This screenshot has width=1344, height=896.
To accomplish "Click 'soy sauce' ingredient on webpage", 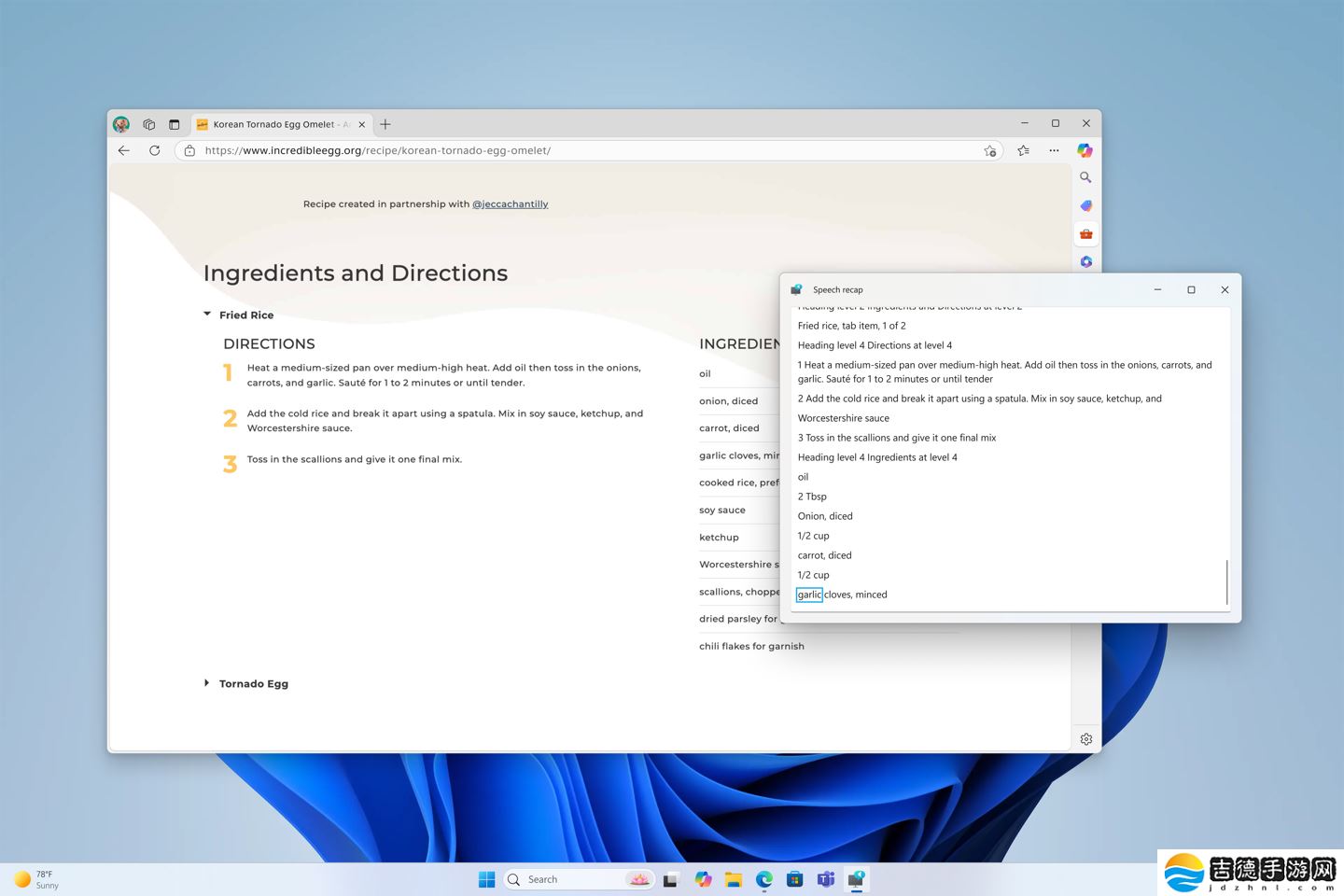I will [722, 511].
